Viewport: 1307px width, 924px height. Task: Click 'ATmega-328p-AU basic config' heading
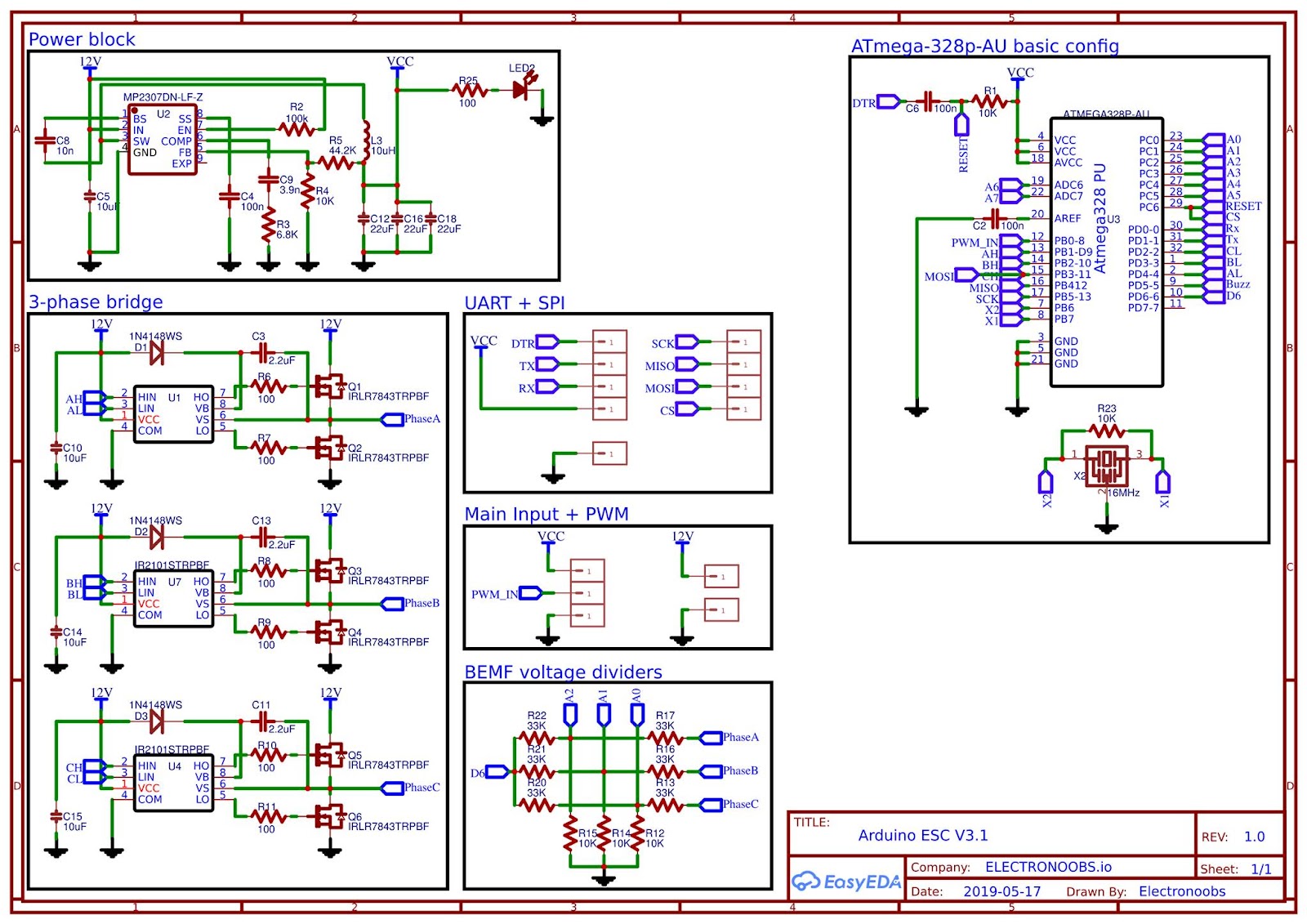point(985,46)
